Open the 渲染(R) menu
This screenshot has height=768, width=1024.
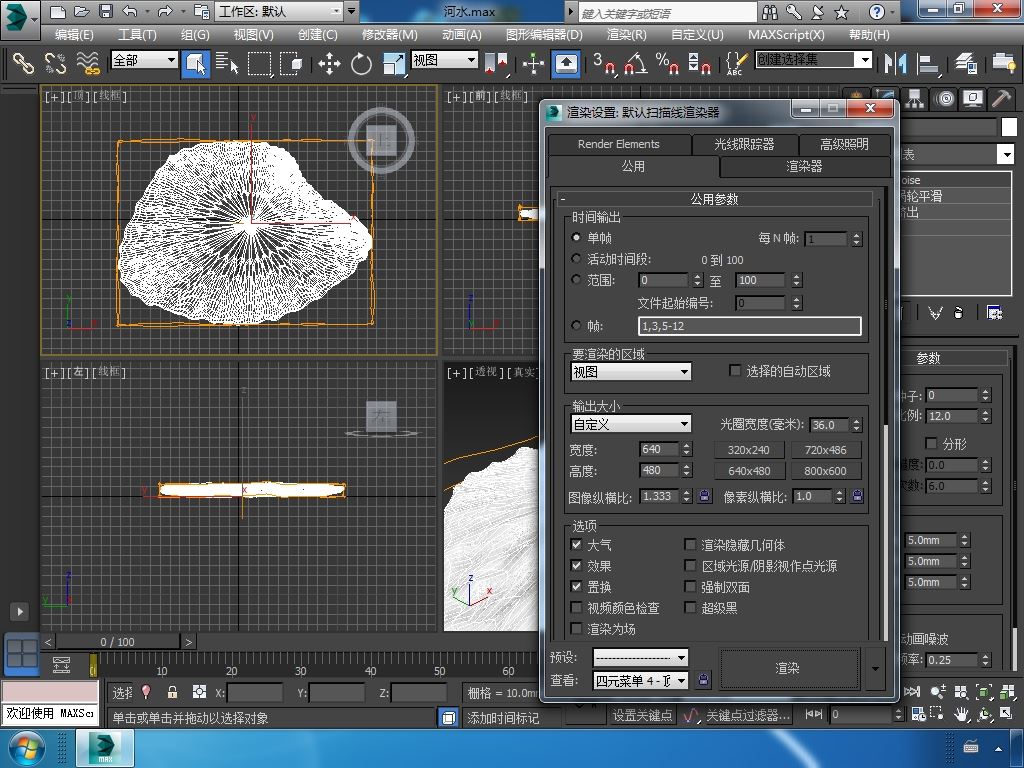click(x=626, y=35)
